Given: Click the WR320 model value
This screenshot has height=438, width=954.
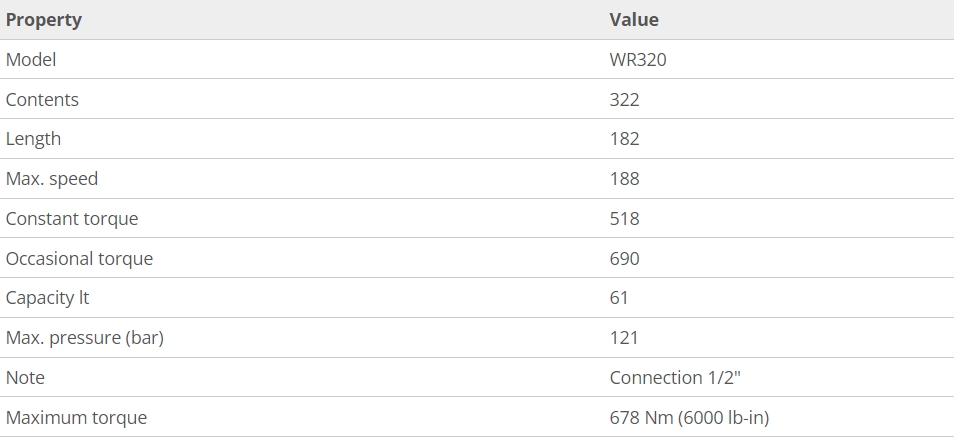Looking at the screenshot, I should click(x=638, y=60).
